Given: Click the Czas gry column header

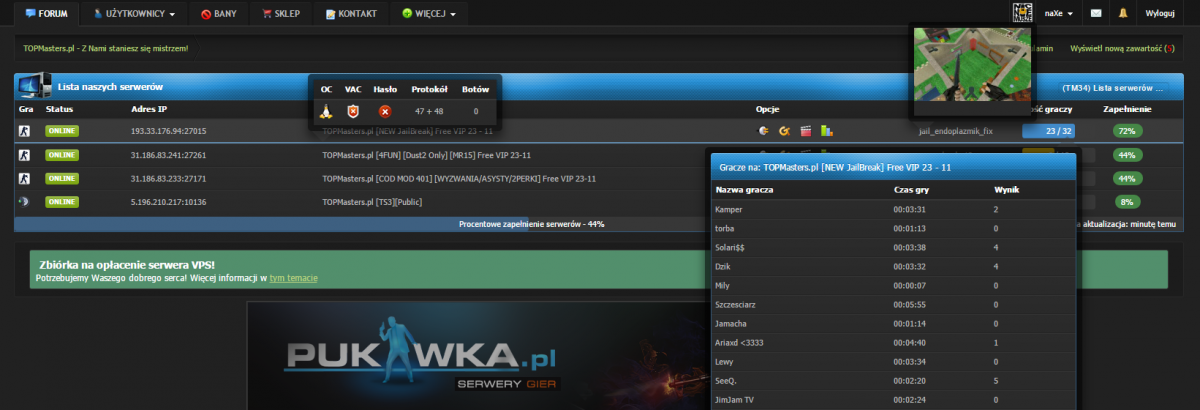Looking at the screenshot, I should 911,188.
